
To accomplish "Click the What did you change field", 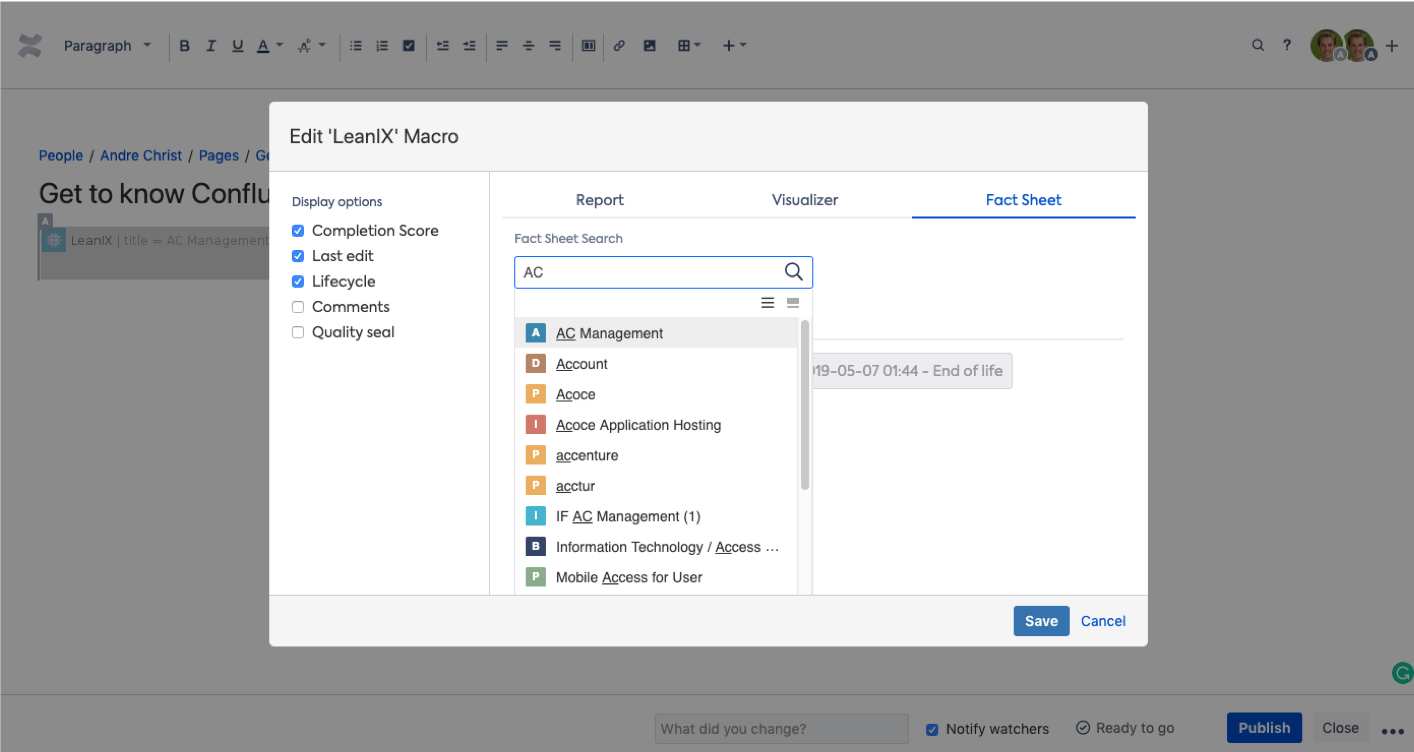I will point(782,729).
